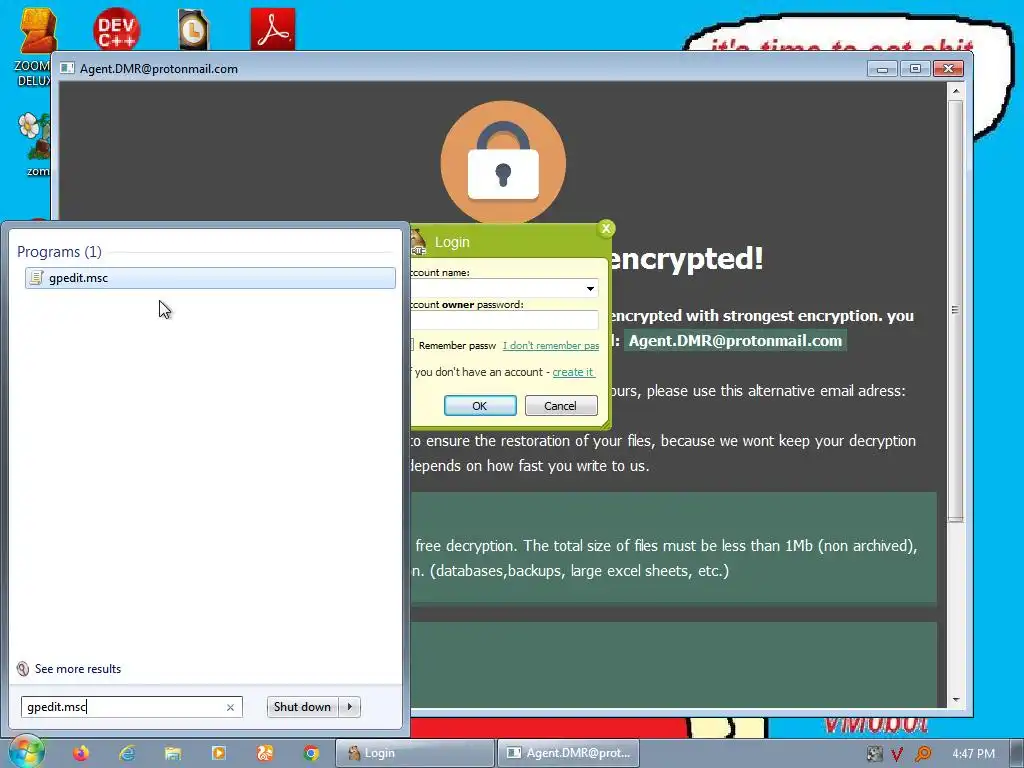The image size is (1024, 768).
Task: Launch Google Chrome from the taskbar
Action: point(312,753)
